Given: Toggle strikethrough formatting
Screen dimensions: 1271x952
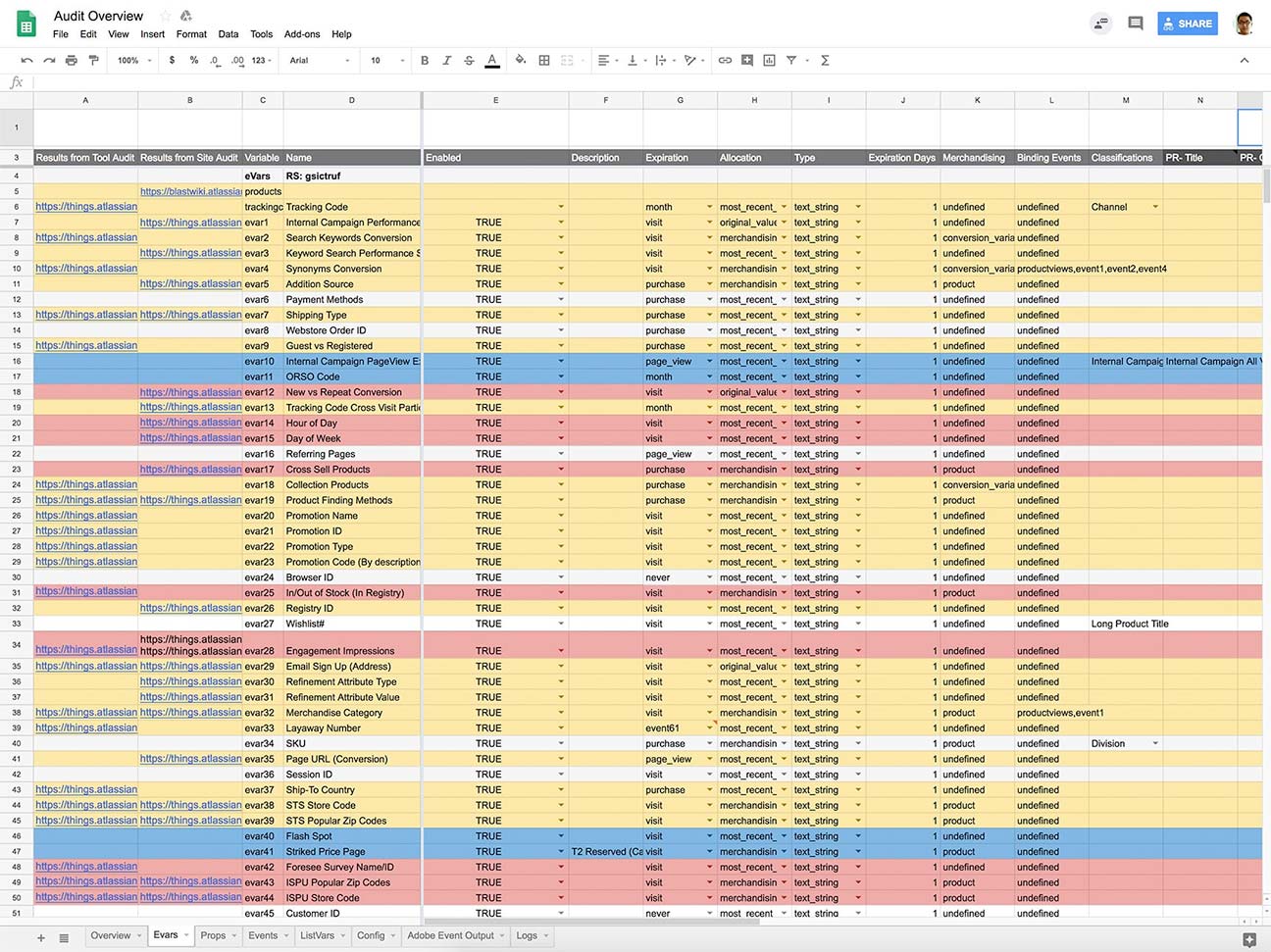Looking at the screenshot, I should [469, 61].
